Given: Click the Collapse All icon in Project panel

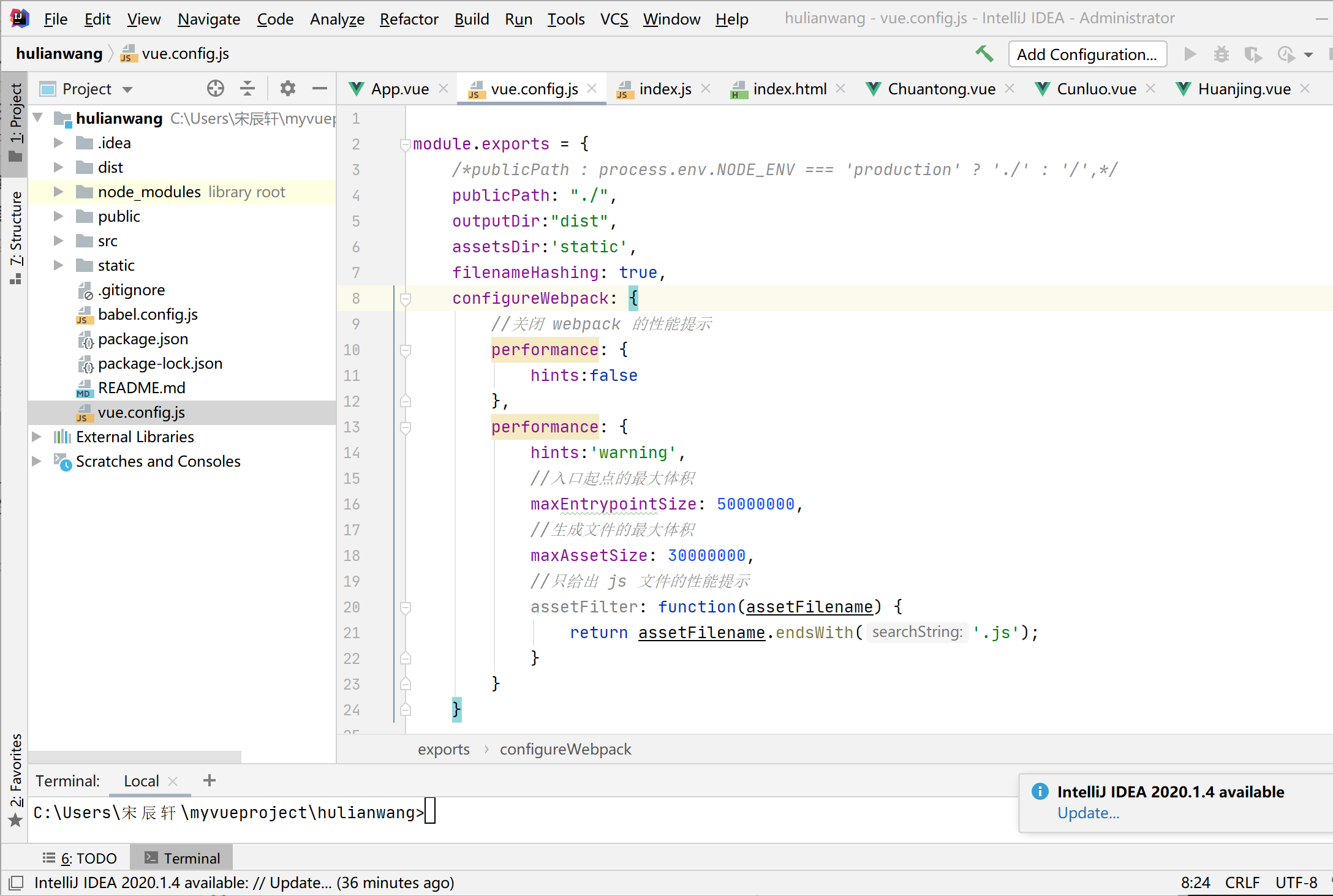Looking at the screenshot, I should pos(247,89).
